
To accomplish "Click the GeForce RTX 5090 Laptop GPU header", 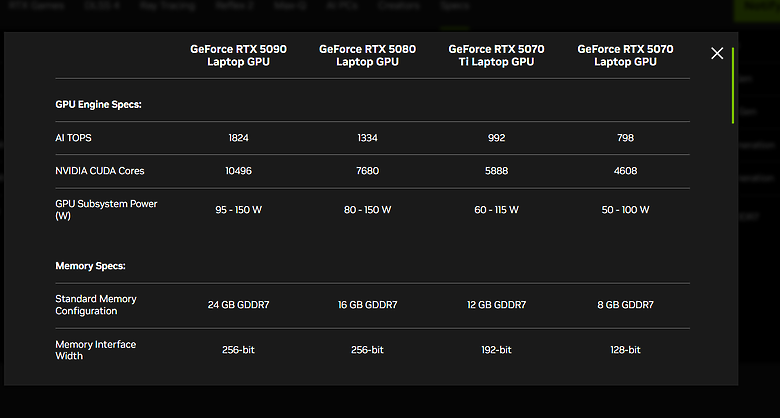I will (x=238, y=55).
